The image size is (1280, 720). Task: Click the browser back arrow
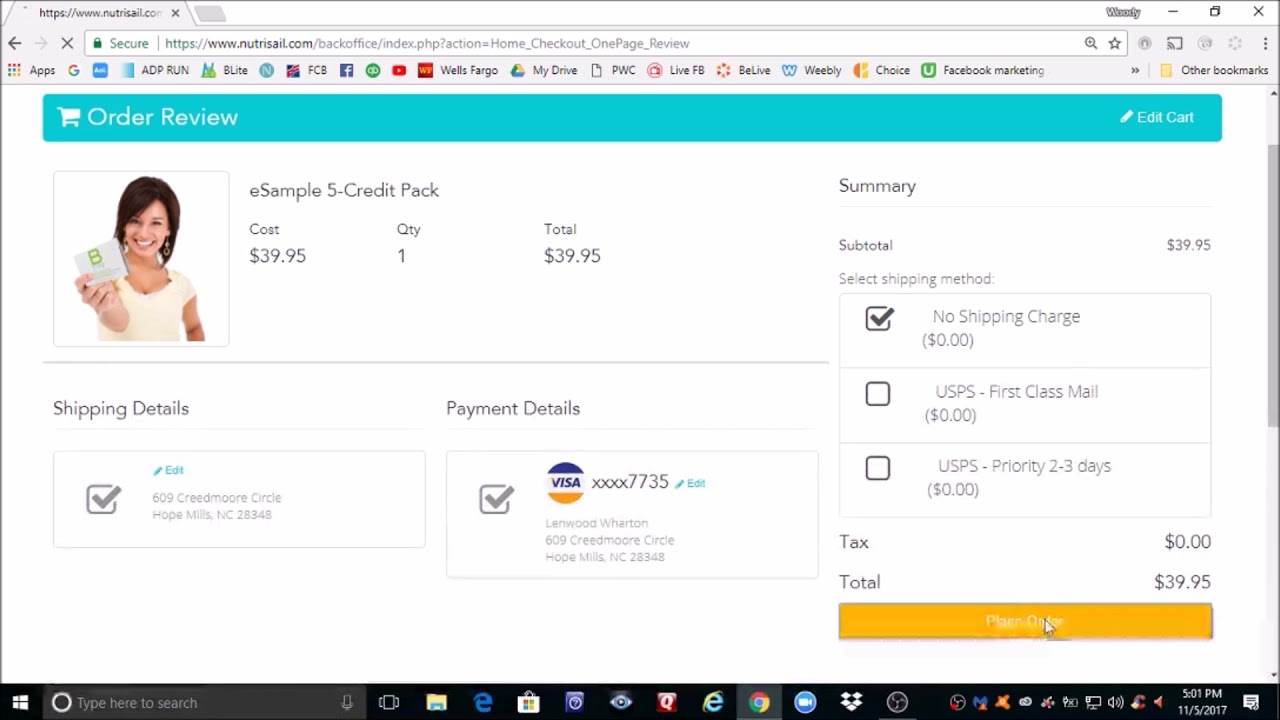(x=14, y=43)
